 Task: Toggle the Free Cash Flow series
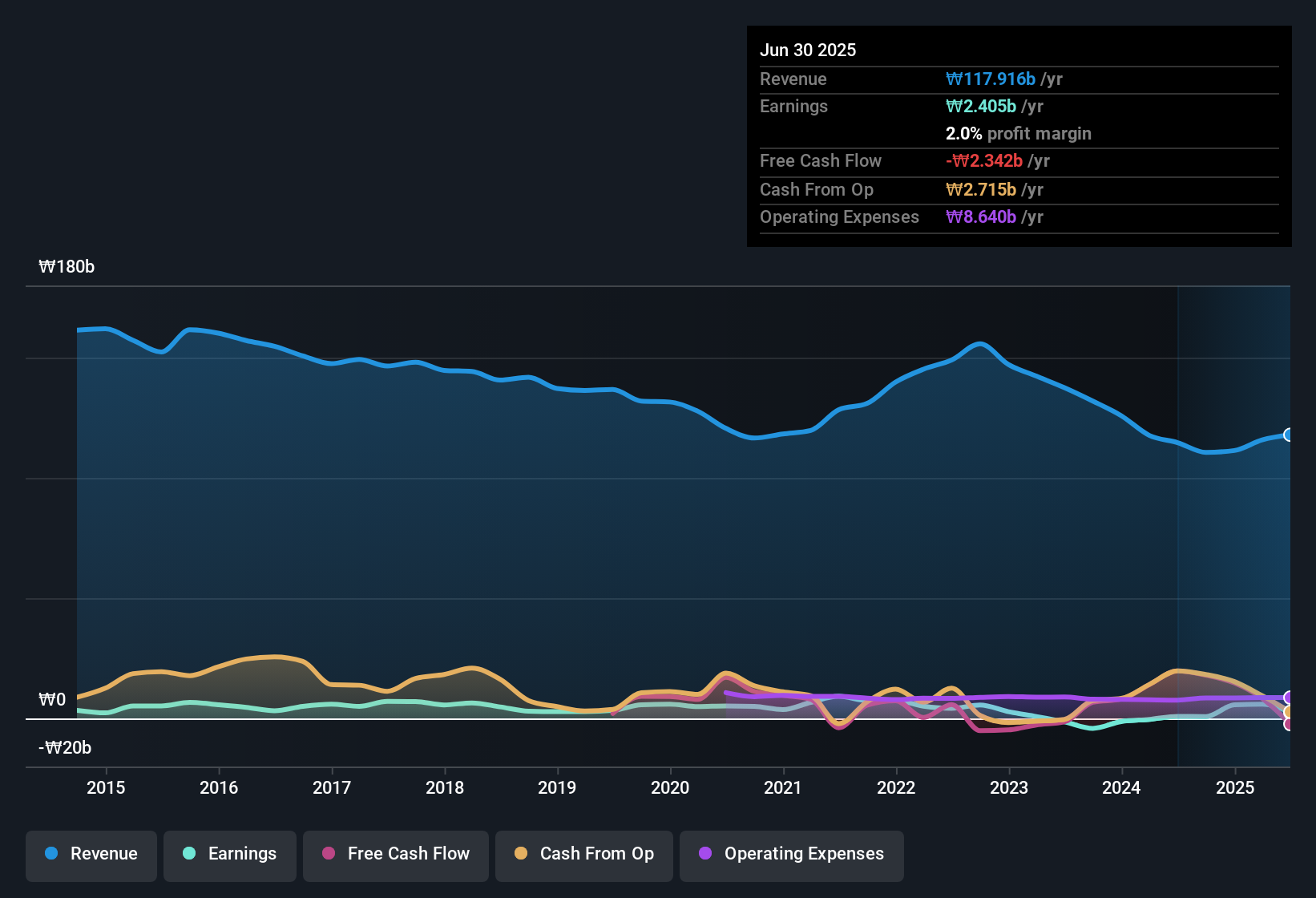[x=396, y=854]
